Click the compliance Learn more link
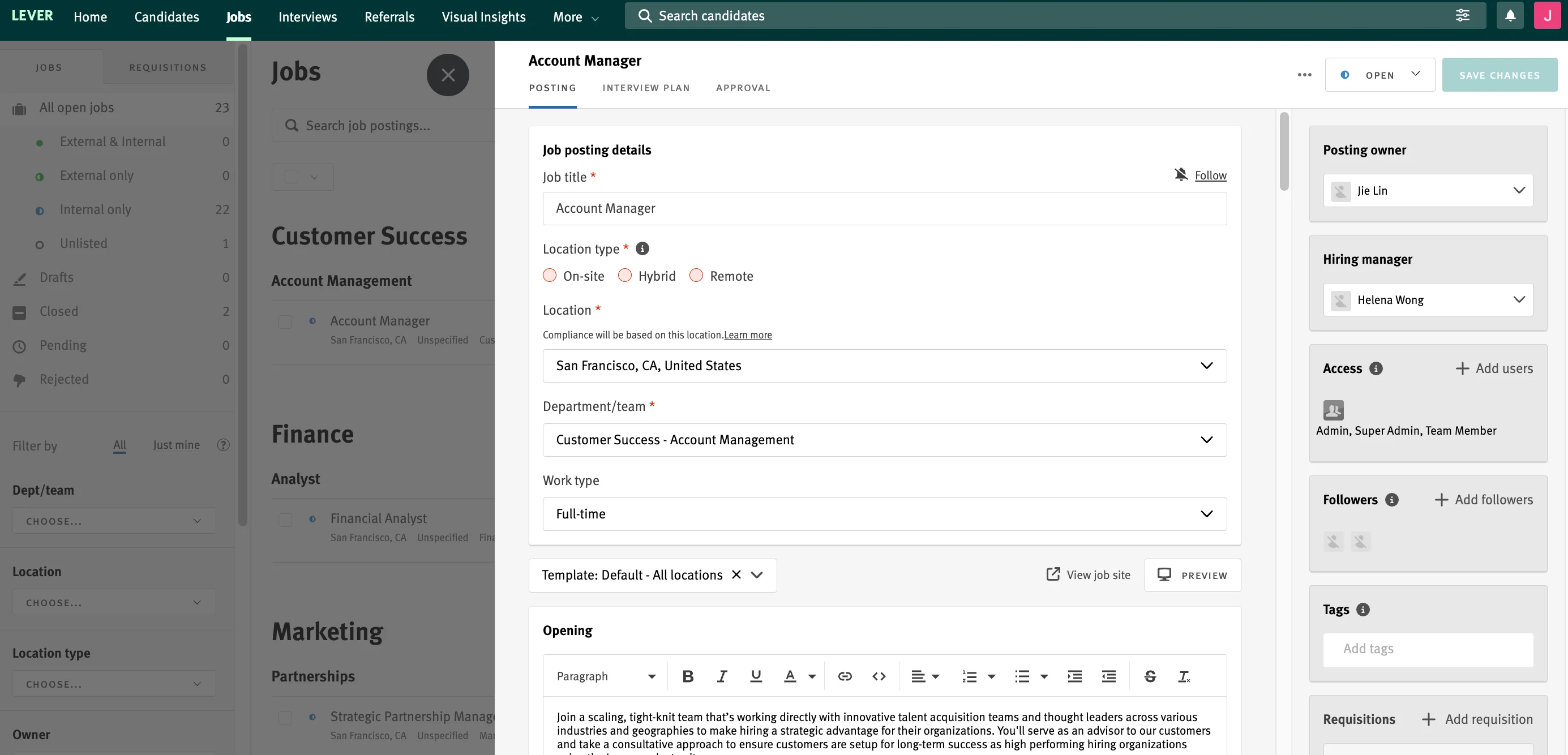 tap(747, 334)
